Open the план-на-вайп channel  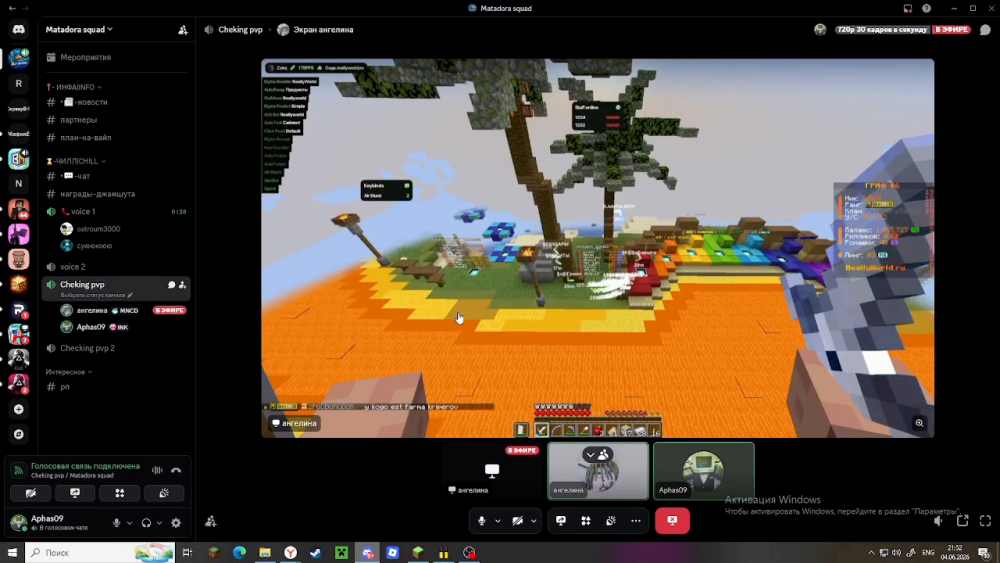[116, 138]
